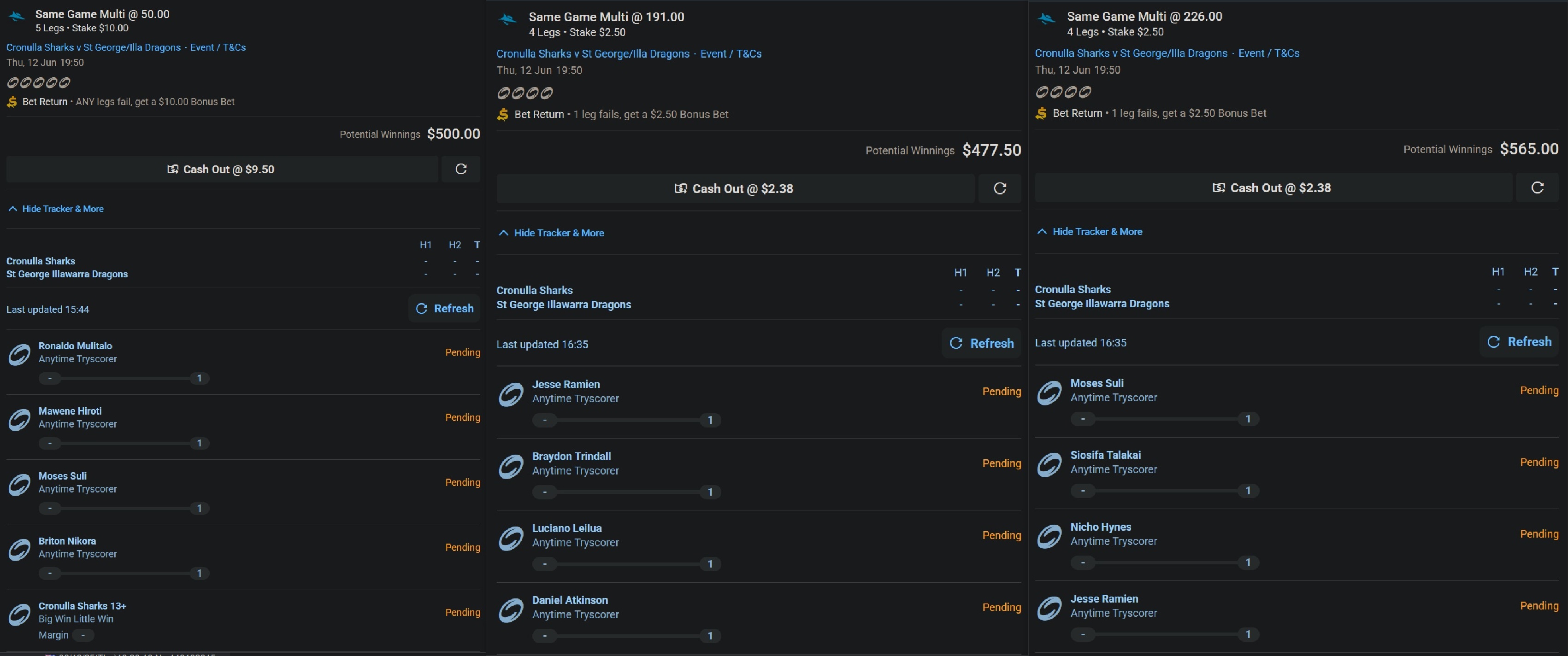Open Event / T&Cs link in the 50.00 multi
Image resolution: width=1568 pixels, height=656 pixels.
pyautogui.click(x=218, y=47)
